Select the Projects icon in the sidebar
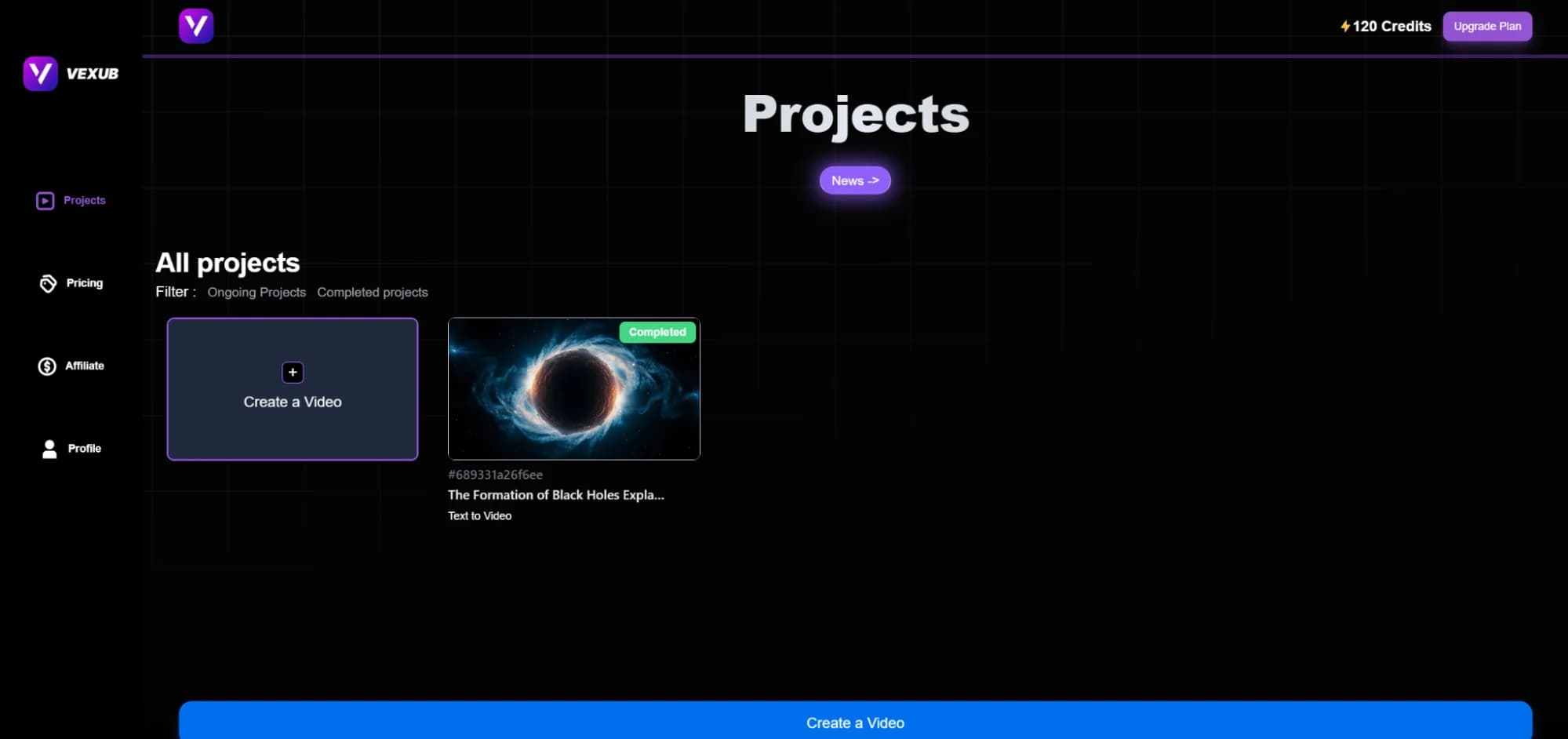The height and width of the screenshot is (739, 1568). point(45,201)
